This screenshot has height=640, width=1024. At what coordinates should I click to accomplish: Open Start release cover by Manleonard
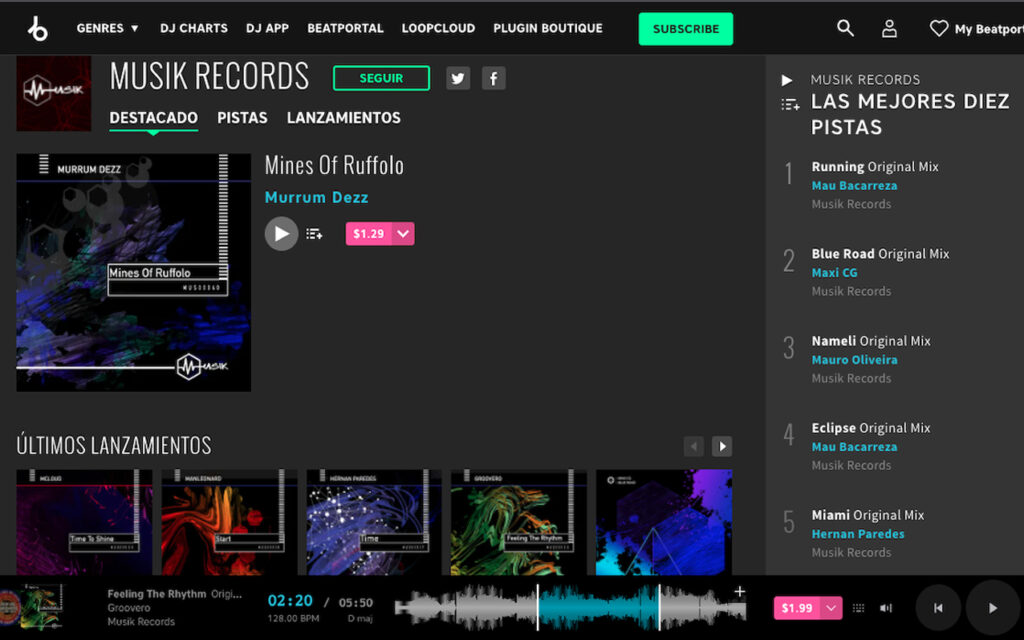[229, 522]
